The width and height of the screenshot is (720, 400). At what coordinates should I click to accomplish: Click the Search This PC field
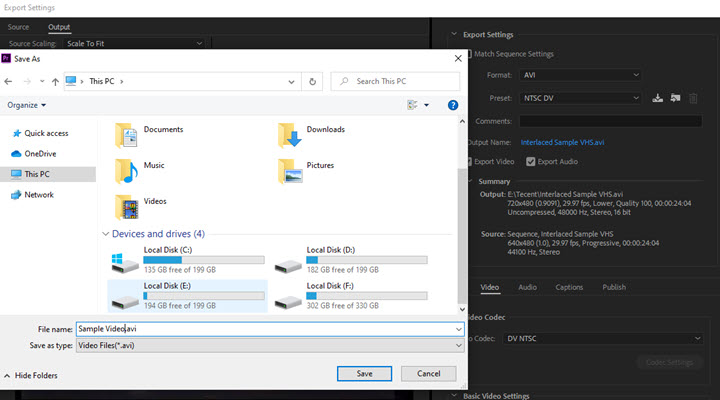[395, 81]
